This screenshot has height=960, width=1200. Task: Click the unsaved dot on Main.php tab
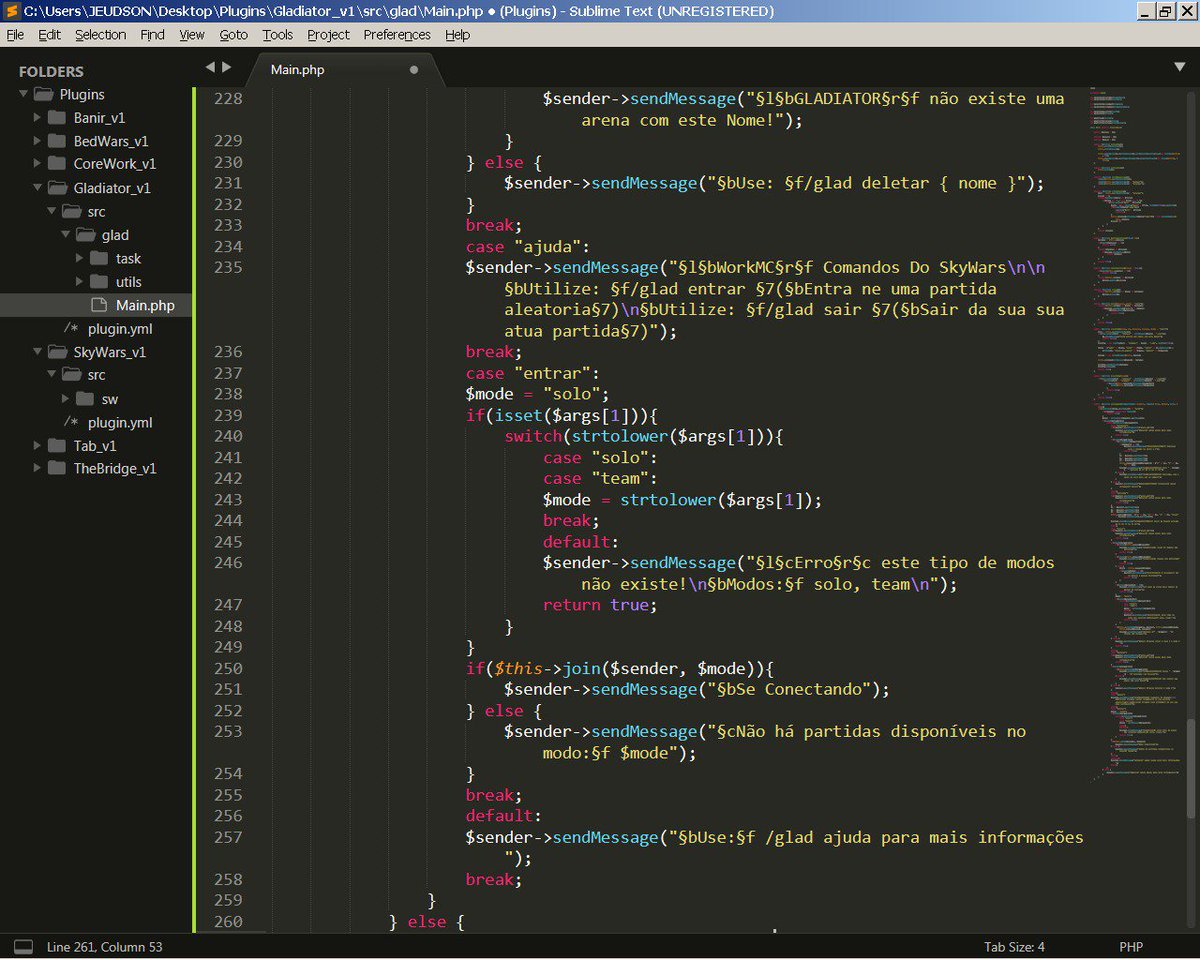click(414, 70)
